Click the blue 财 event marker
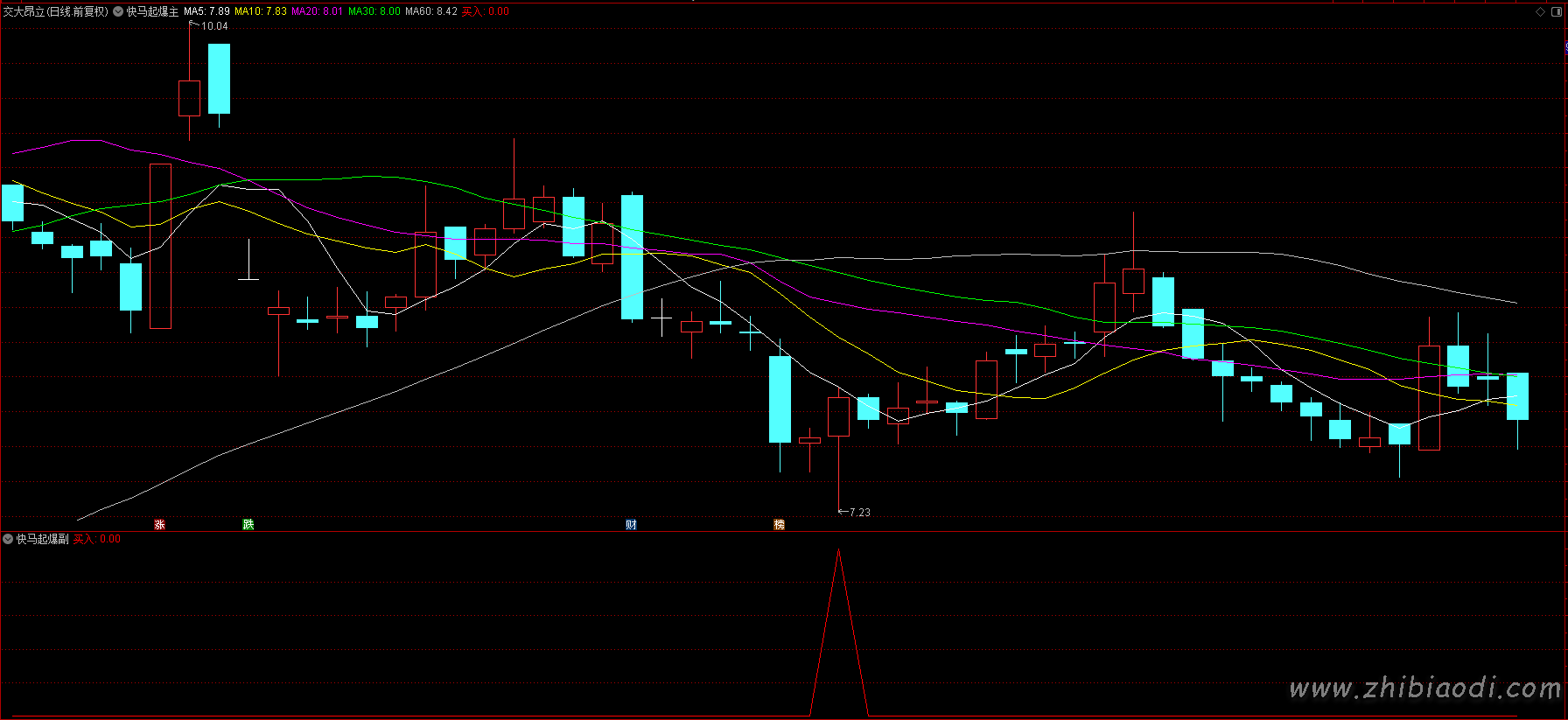1568x720 pixels. [631, 524]
